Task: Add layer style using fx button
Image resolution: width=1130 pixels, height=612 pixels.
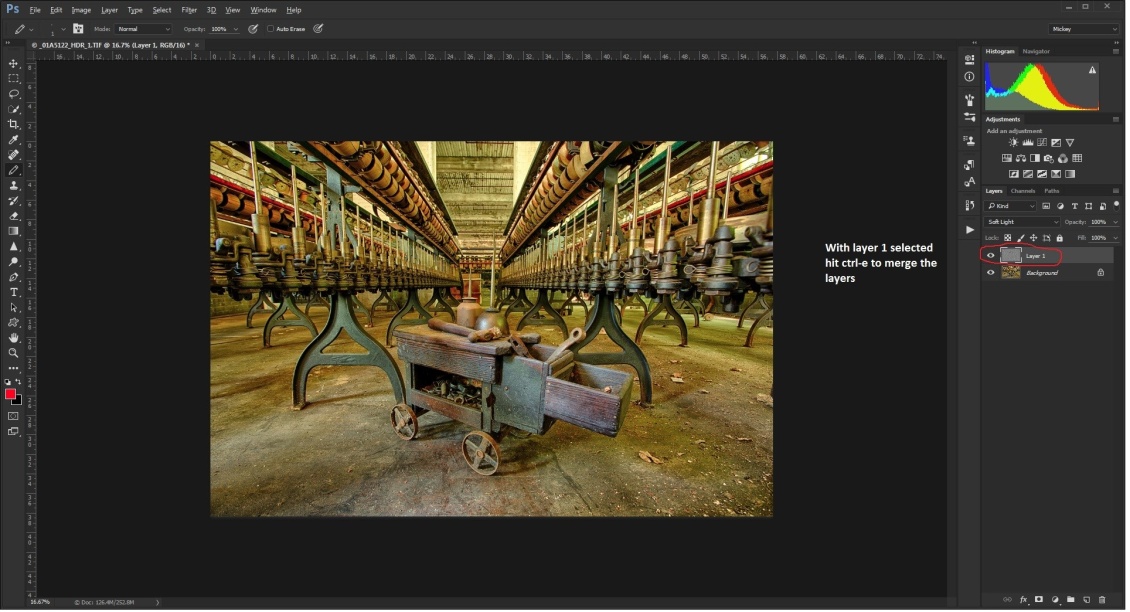Action: 1023,600
